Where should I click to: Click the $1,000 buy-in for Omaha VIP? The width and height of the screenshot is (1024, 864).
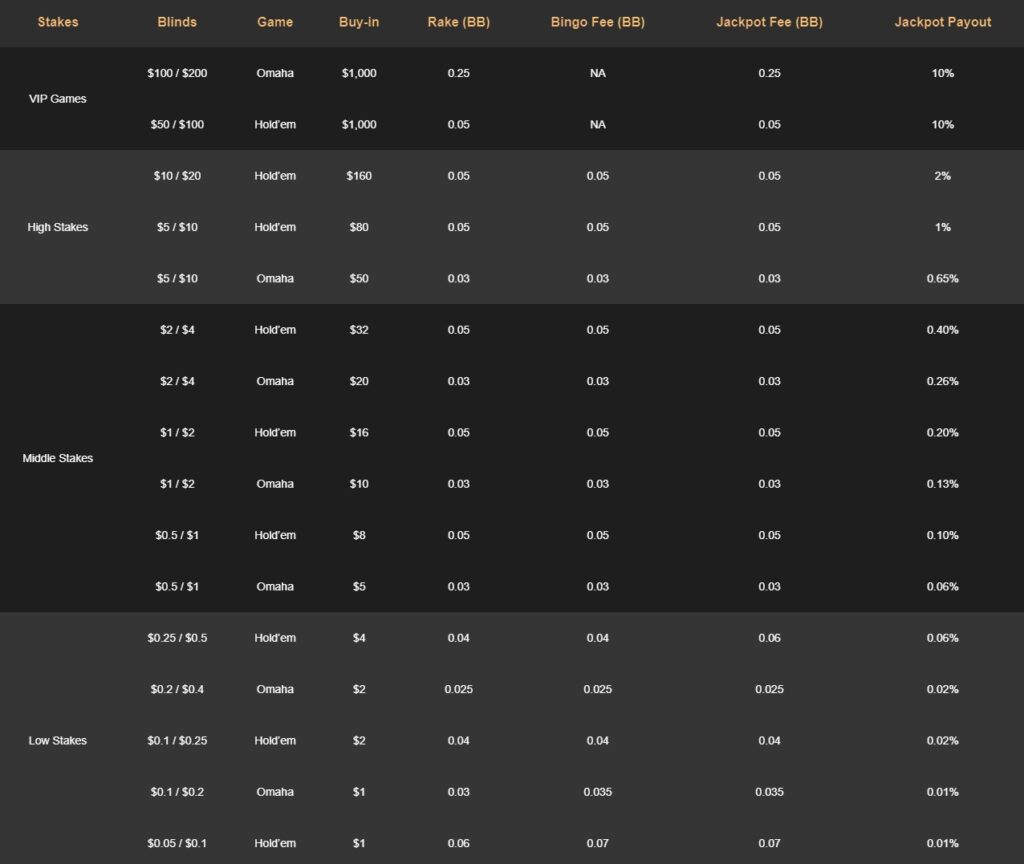click(359, 73)
